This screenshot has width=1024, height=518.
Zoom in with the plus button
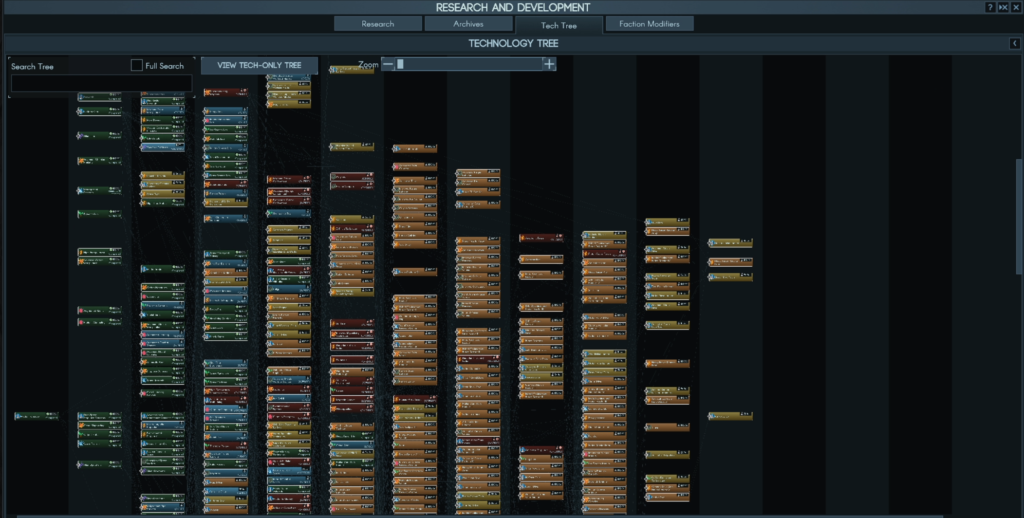click(x=549, y=64)
